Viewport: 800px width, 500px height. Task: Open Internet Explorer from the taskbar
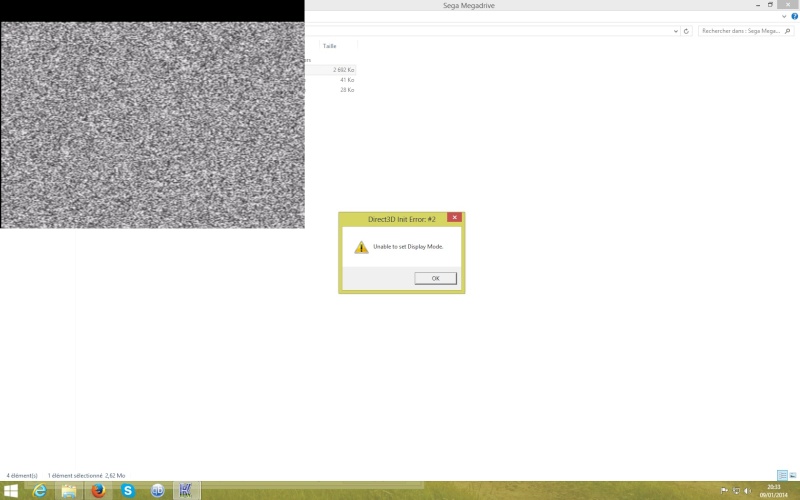pos(39,491)
